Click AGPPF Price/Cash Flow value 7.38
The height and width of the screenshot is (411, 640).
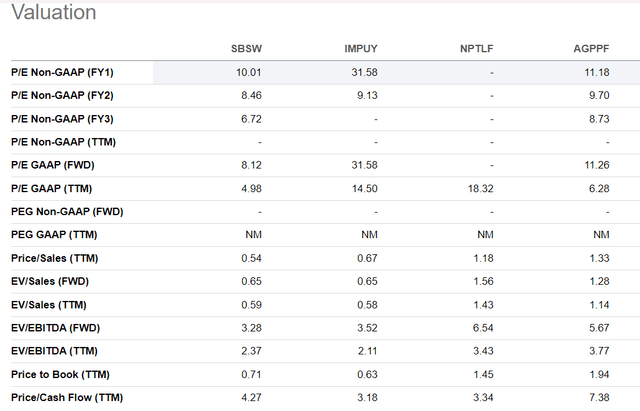point(599,398)
